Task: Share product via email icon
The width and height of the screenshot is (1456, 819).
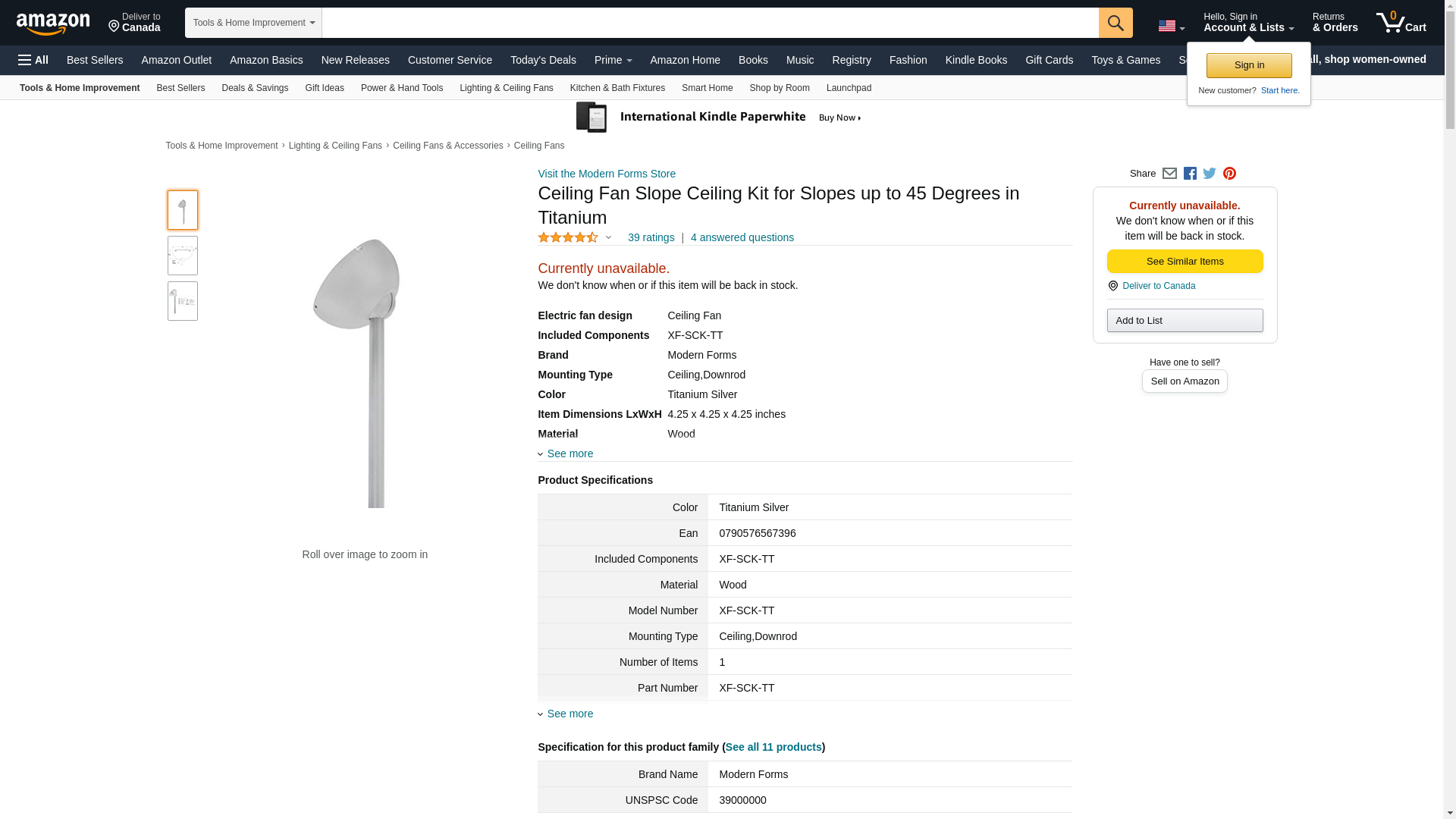Action: pos(1169,174)
